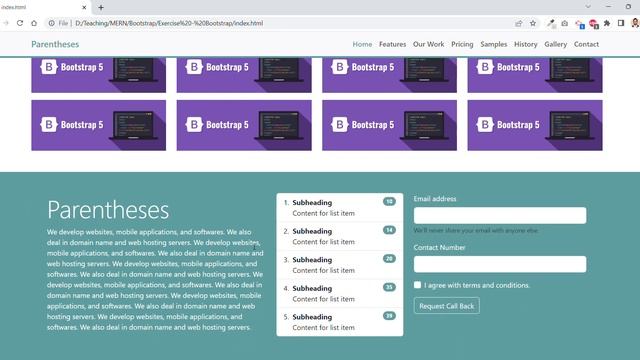Viewport: 640px width, 360px height.
Task: Check agree with terms and conditions
Action: [417, 285]
